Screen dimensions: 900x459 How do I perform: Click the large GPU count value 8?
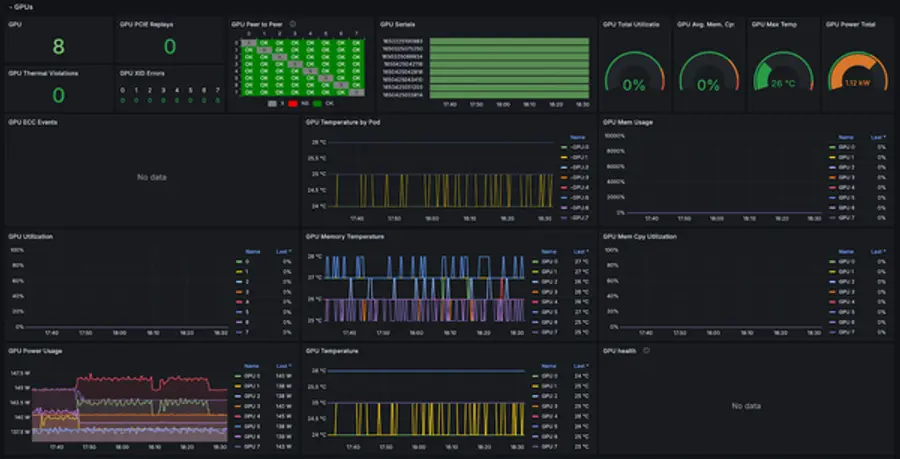(x=58, y=46)
